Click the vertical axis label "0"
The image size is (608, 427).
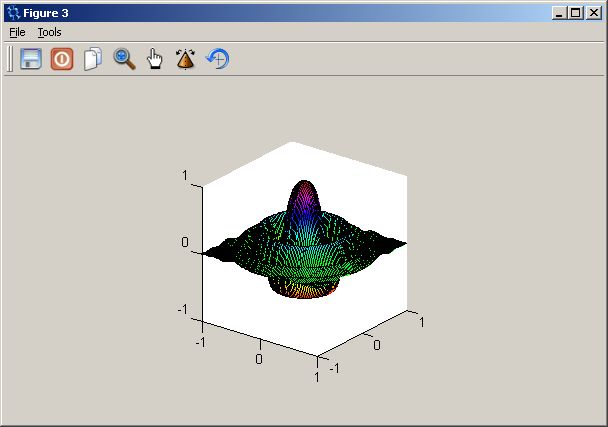[185, 242]
